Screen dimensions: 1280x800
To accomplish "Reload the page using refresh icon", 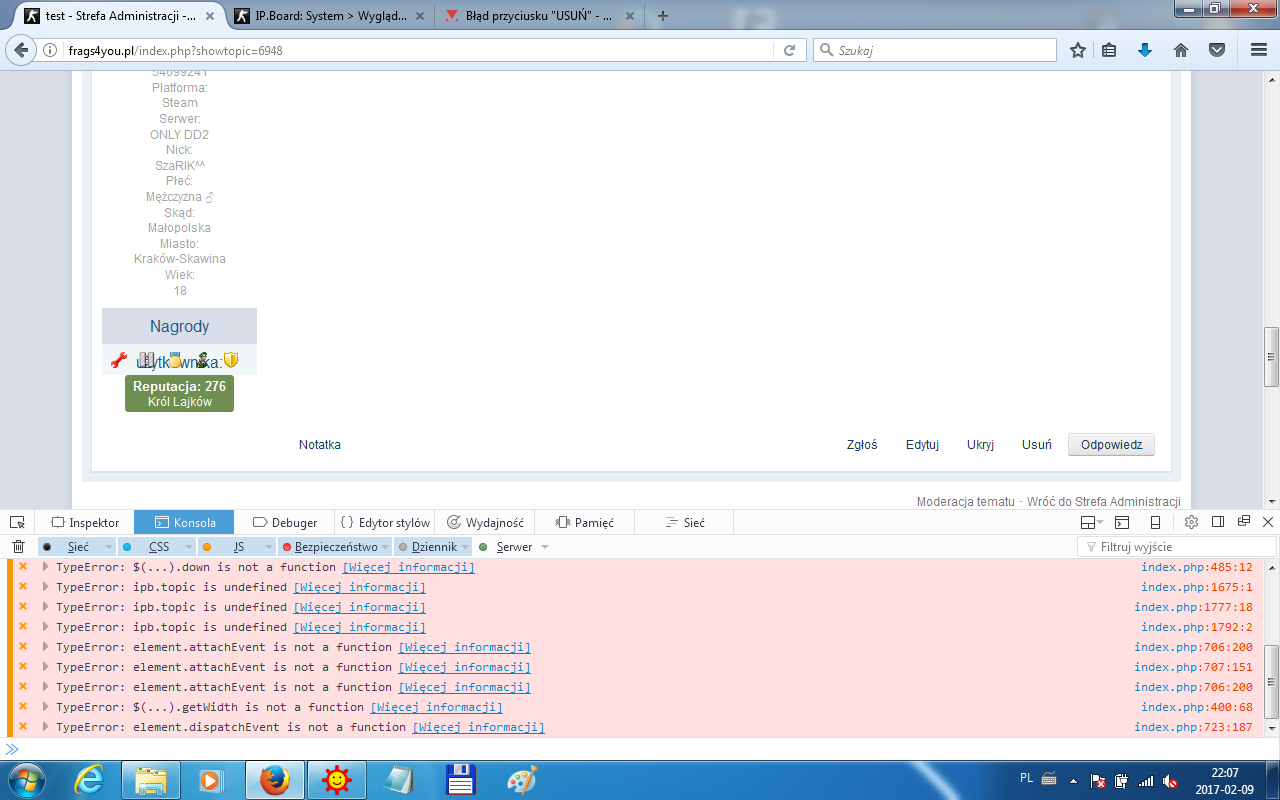I will click(x=789, y=50).
